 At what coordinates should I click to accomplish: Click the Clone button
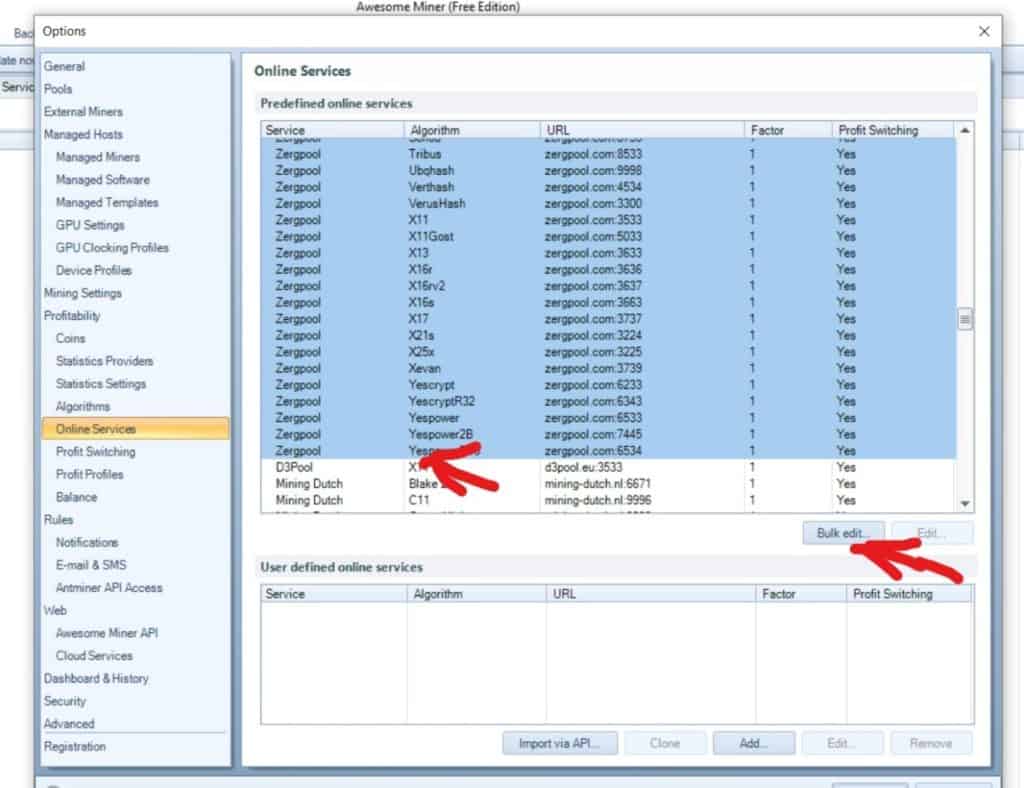click(x=665, y=744)
